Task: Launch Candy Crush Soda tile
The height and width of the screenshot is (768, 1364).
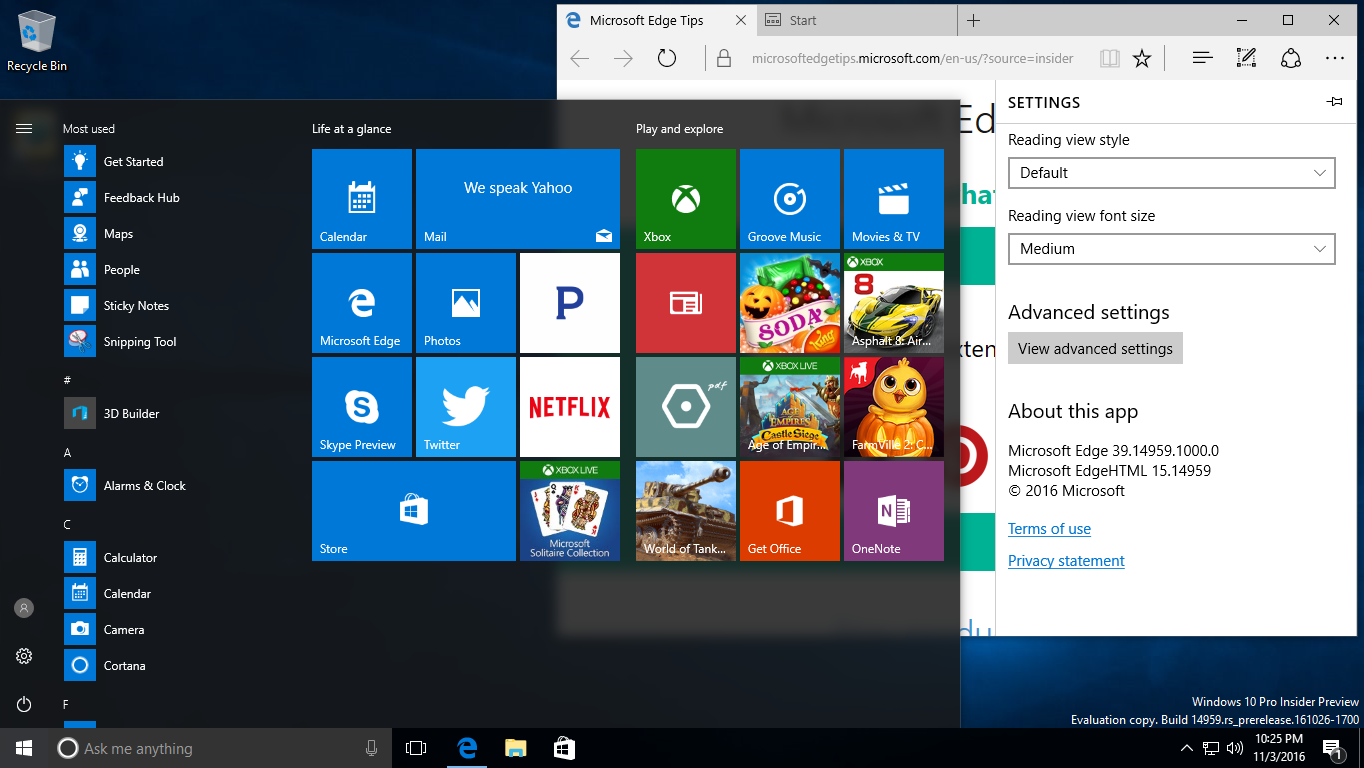Action: click(x=790, y=303)
